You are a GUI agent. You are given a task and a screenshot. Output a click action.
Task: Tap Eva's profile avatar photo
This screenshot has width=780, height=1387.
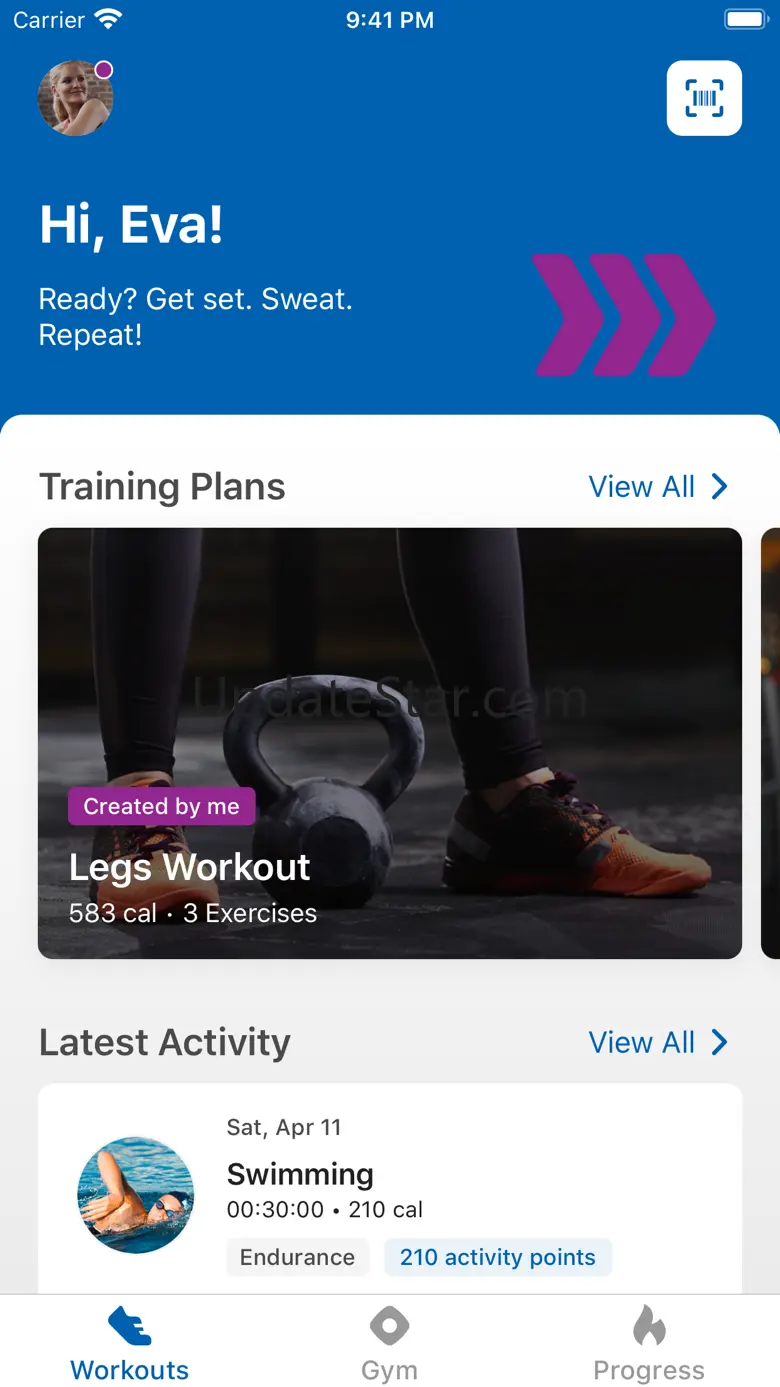click(75, 98)
